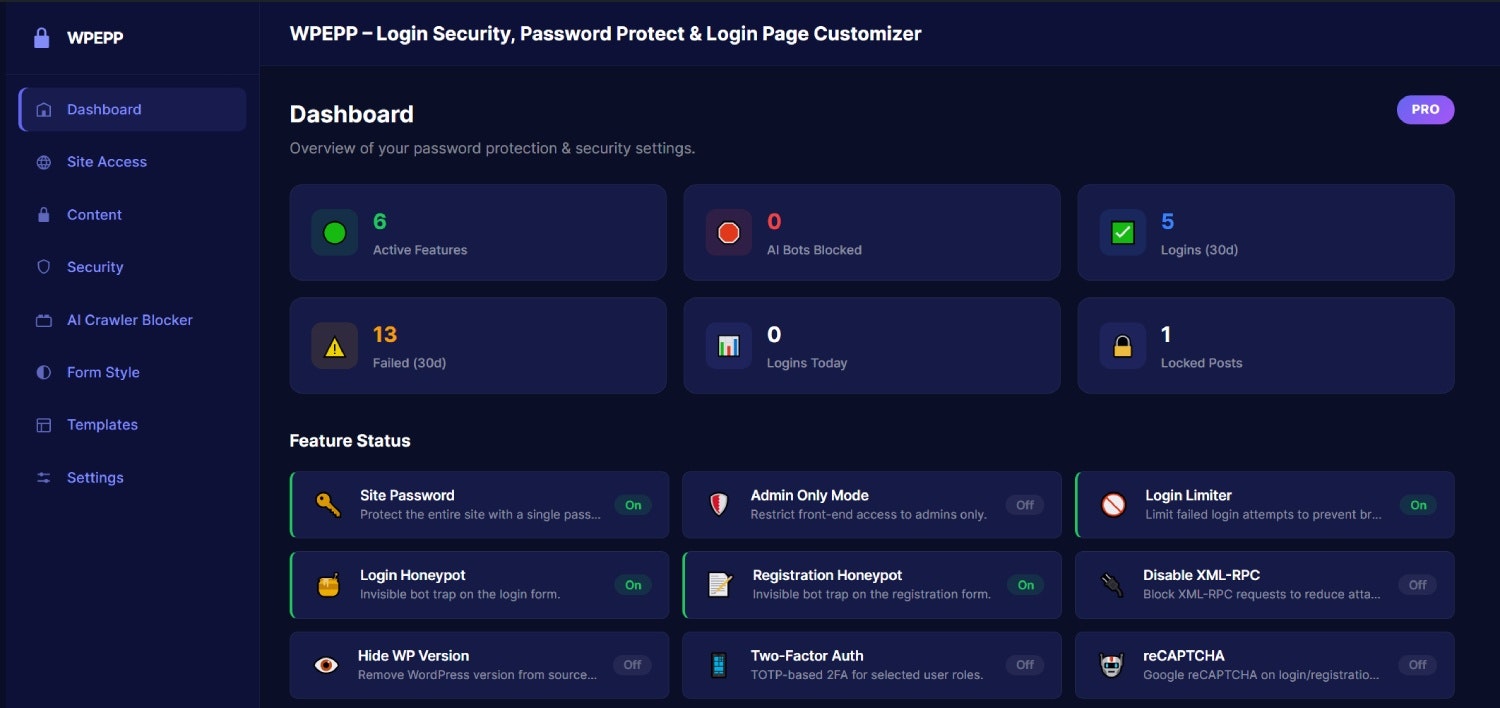This screenshot has width=1500, height=708.
Task: Click the eye icon for Hide WP Version
Action: (326, 665)
